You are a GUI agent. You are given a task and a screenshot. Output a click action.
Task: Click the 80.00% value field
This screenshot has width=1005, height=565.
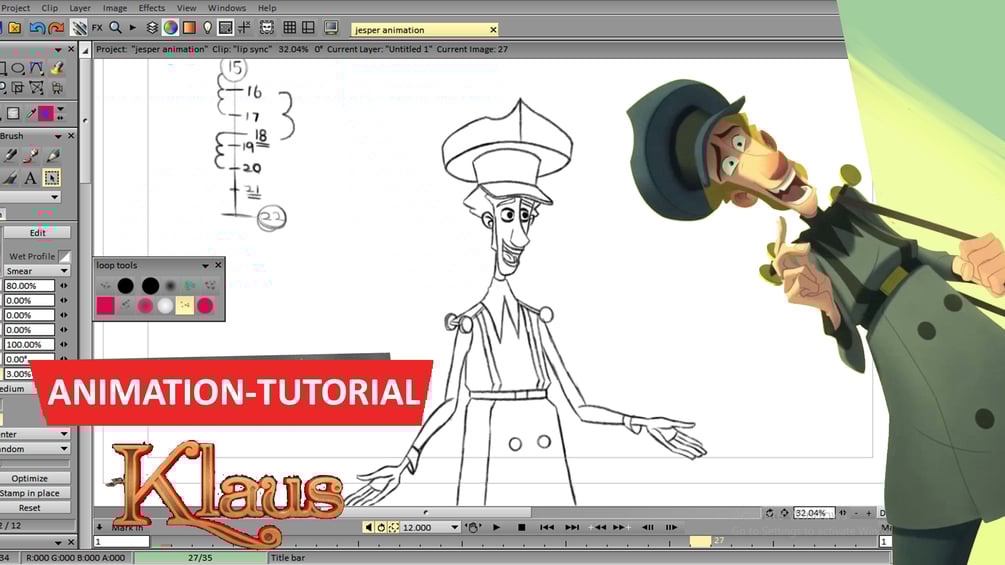click(29, 286)
